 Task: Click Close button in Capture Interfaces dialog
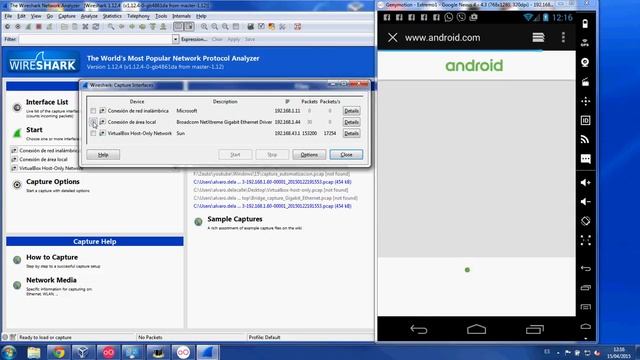click(x=346, y=155)
